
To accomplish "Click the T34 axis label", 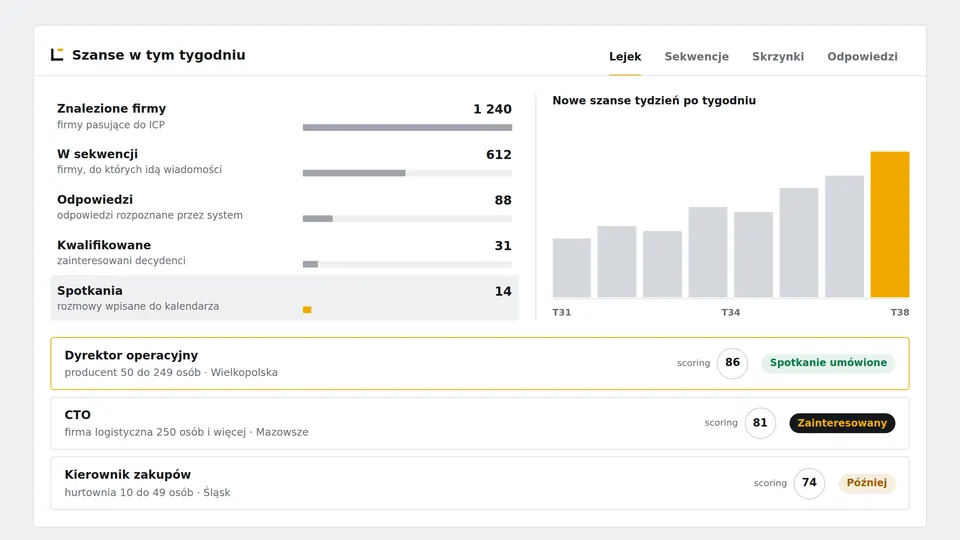I will [x=730, y=312].
